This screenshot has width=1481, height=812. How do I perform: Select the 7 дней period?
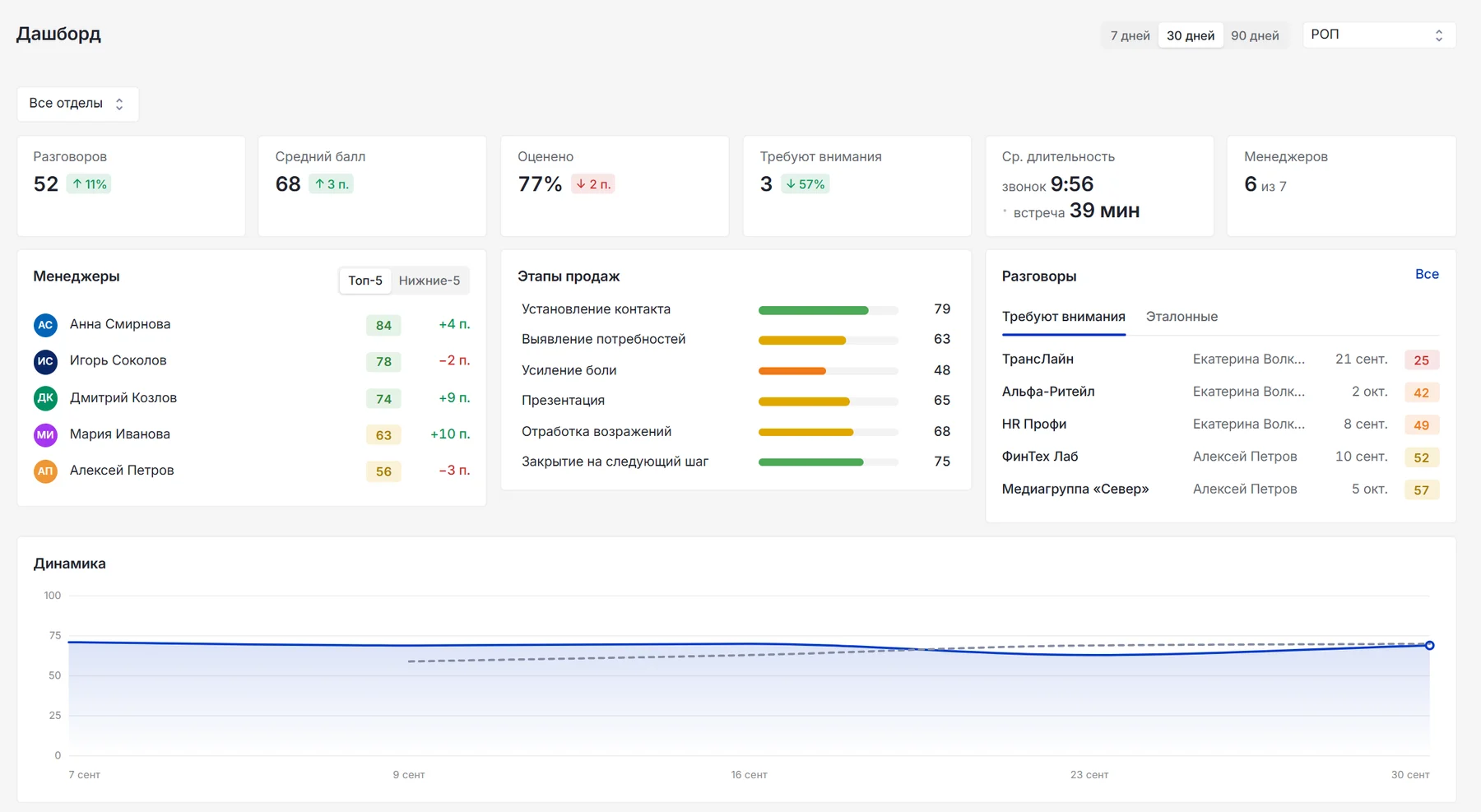point(1130,35)
